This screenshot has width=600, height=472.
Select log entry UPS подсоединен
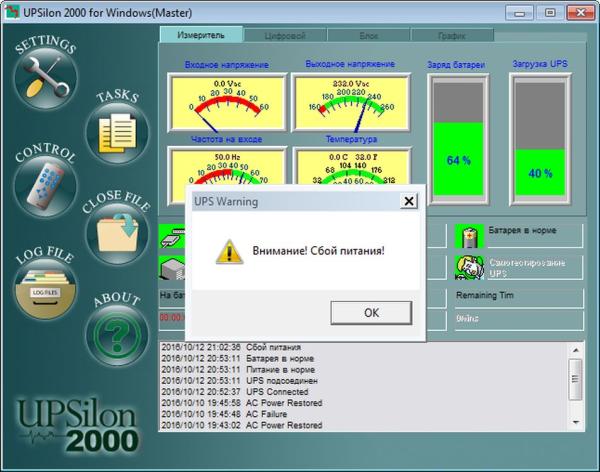[x=240, y=381]
